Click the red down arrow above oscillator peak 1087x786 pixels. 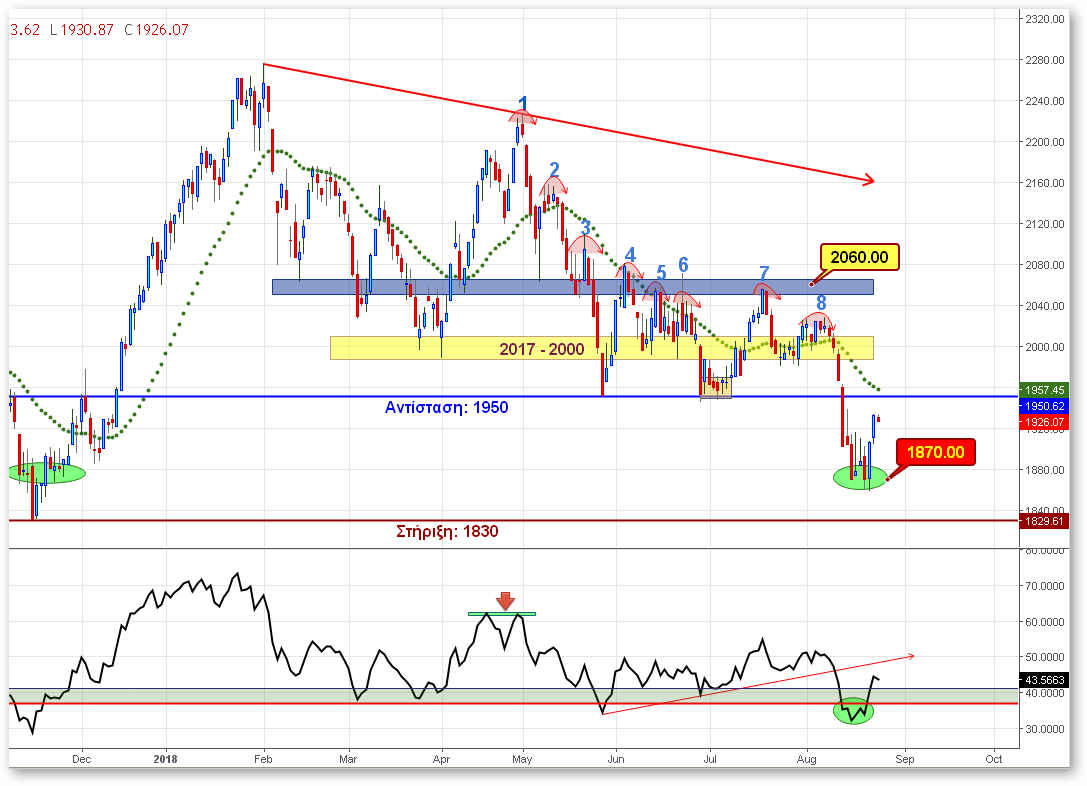[x=505, y=601]
